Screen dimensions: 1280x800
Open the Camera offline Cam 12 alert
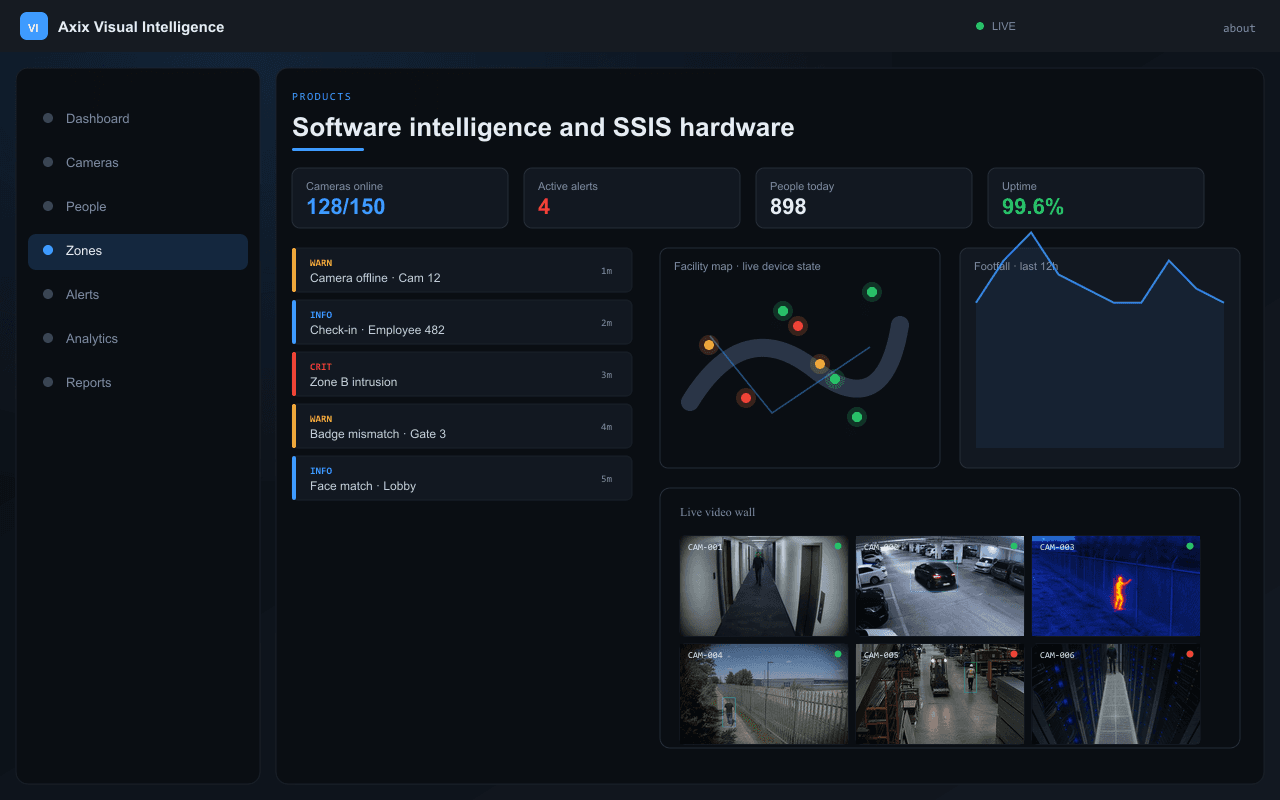pos(462,270)
